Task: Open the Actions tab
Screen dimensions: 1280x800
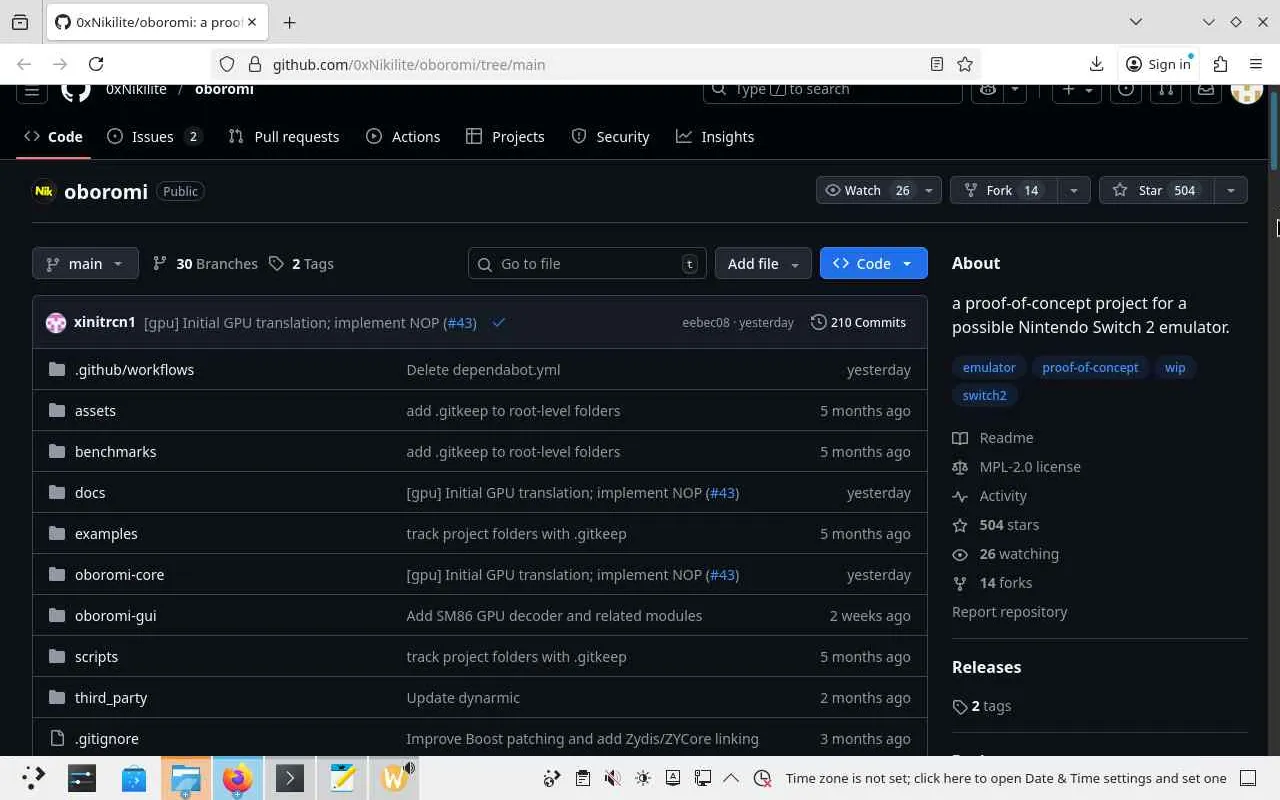Action: click(403, 137)
